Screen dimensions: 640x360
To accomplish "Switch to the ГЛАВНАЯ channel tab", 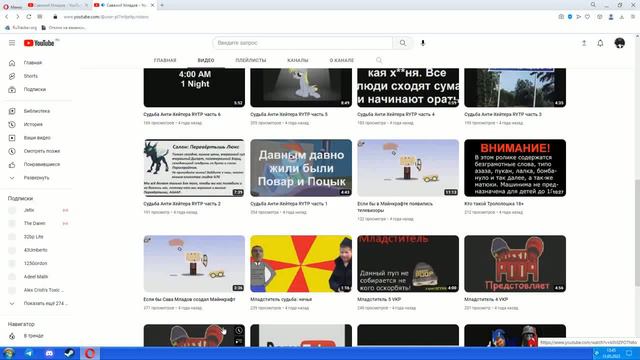I will tap(165, 60).
